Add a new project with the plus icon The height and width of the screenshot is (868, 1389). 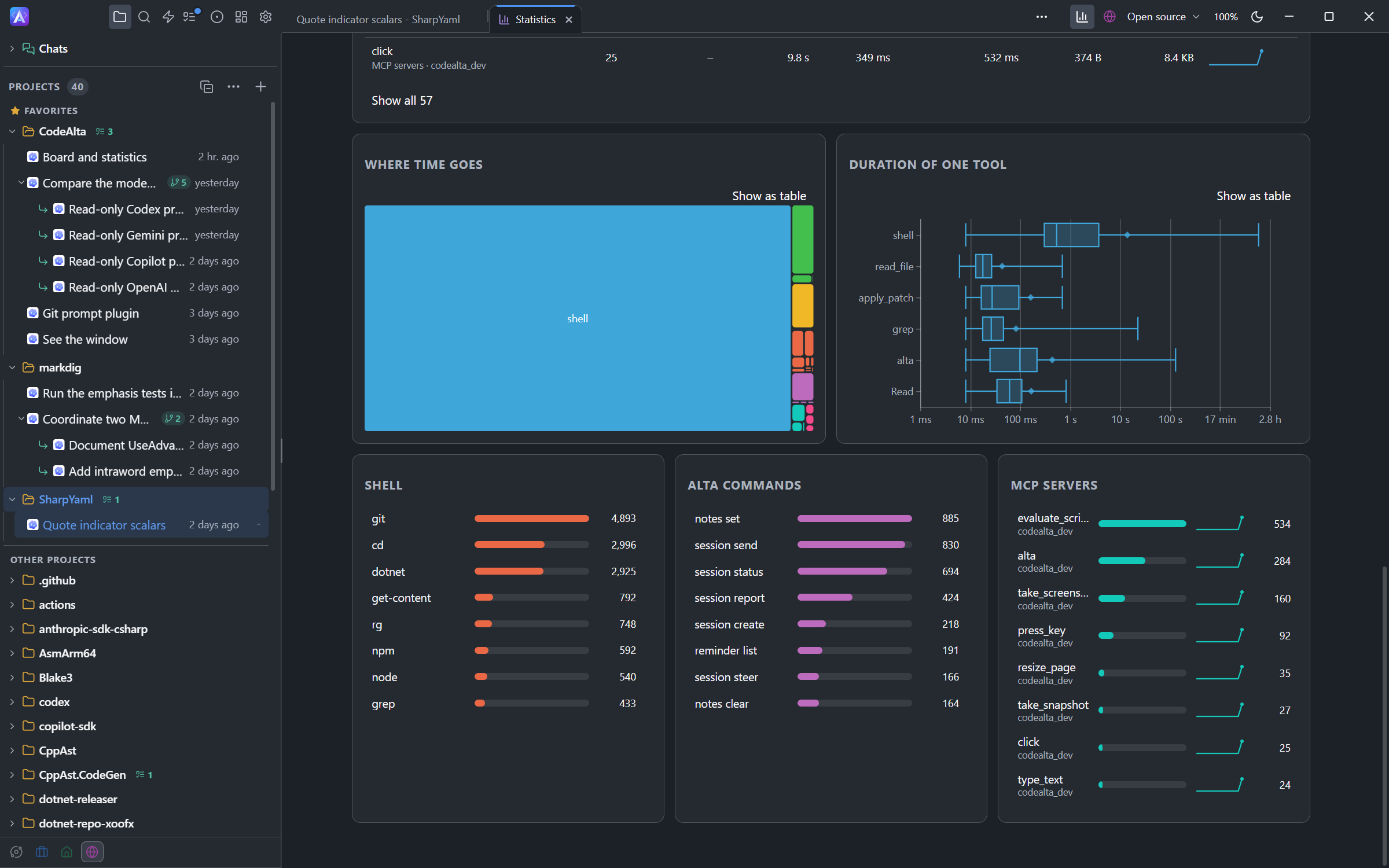[260, 87]
